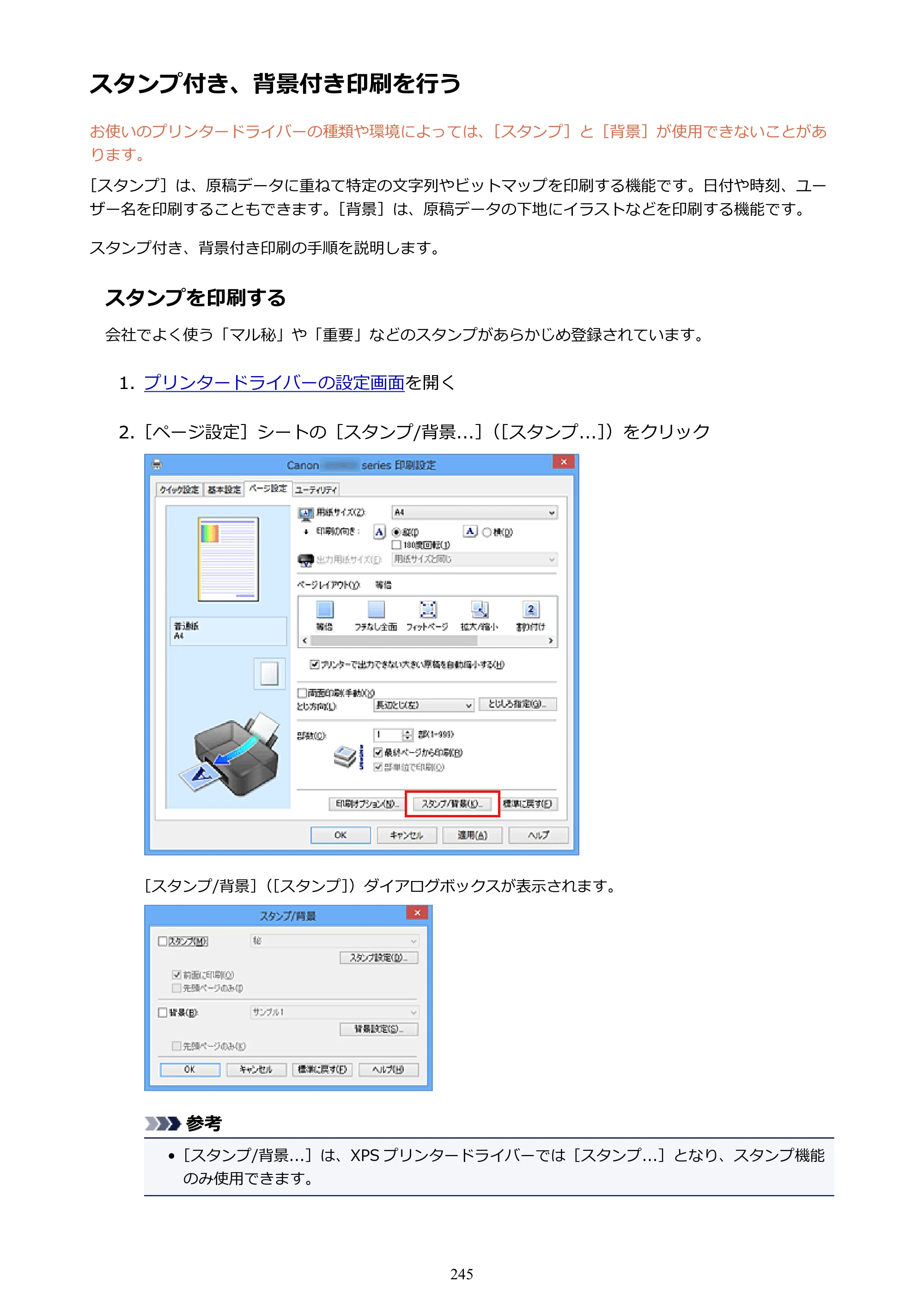Open the プリンタードライバーの設定画面 link
The image size is (924, 1307).
point(274,383)
